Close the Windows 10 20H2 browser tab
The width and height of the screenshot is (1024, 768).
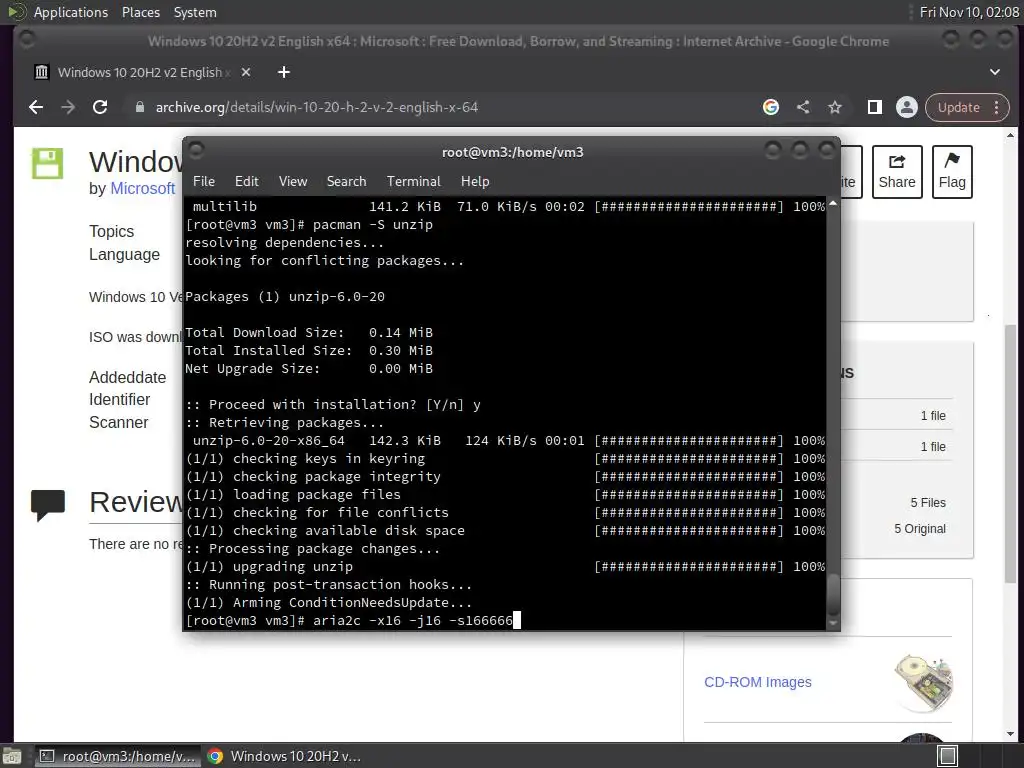point(246,72)
